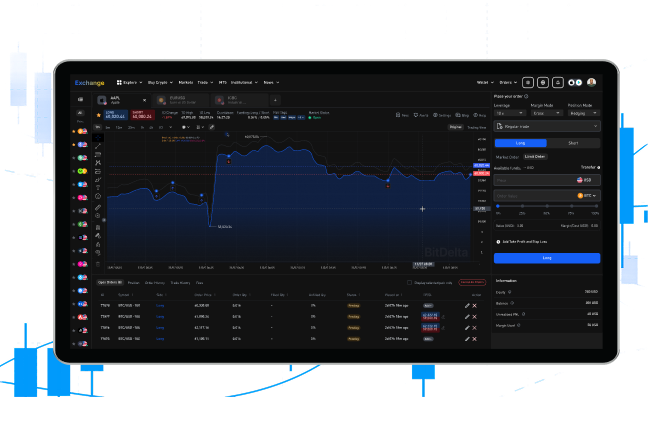Open the Leverage 10x dropdown
This screenshot has width=648, height=446.
[x=510, y=113]
